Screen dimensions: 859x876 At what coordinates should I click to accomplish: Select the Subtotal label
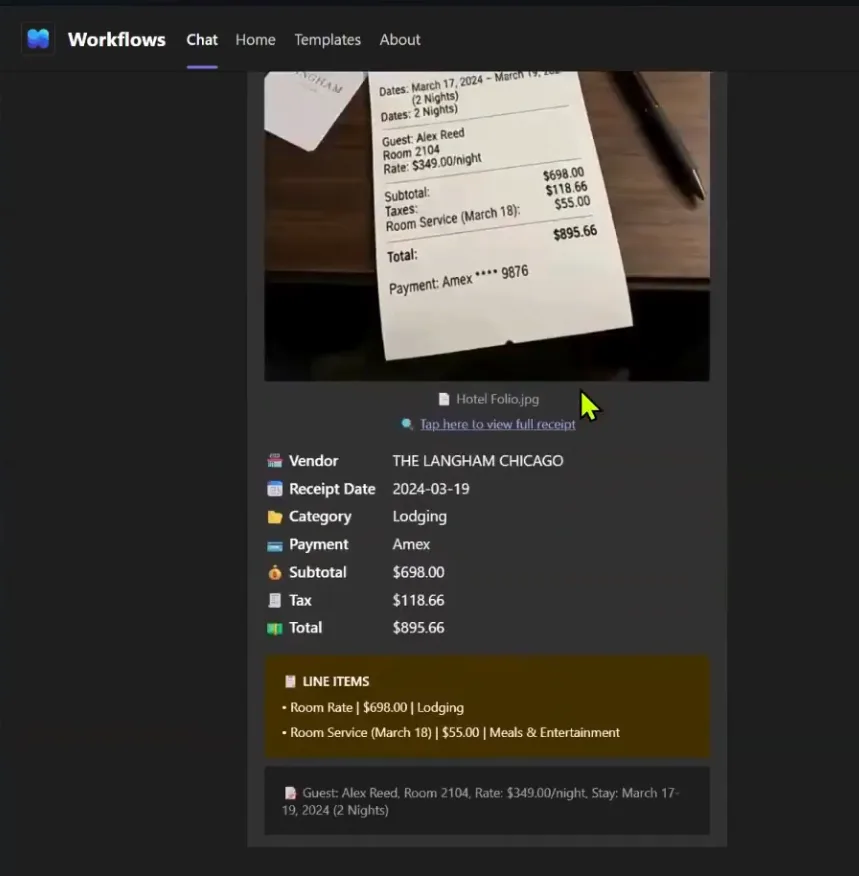point(317,572)
